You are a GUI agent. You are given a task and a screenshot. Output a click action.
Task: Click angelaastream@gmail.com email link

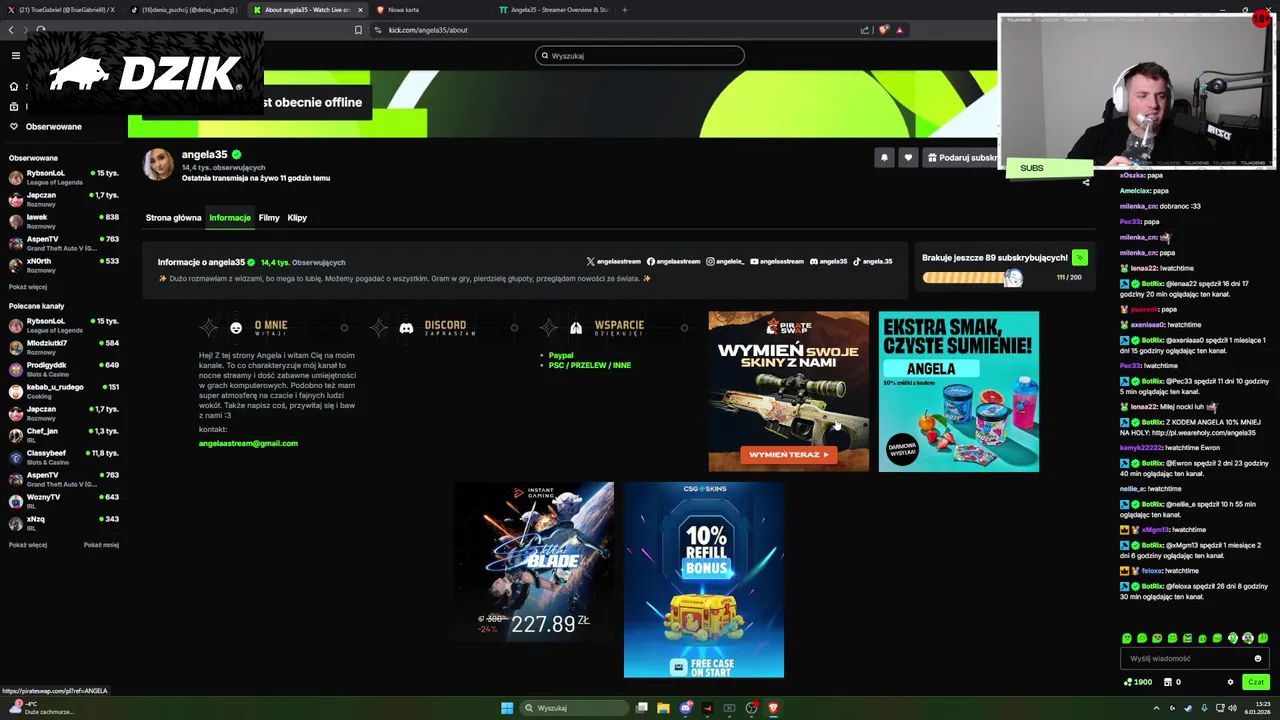click(x=248, y=443)
